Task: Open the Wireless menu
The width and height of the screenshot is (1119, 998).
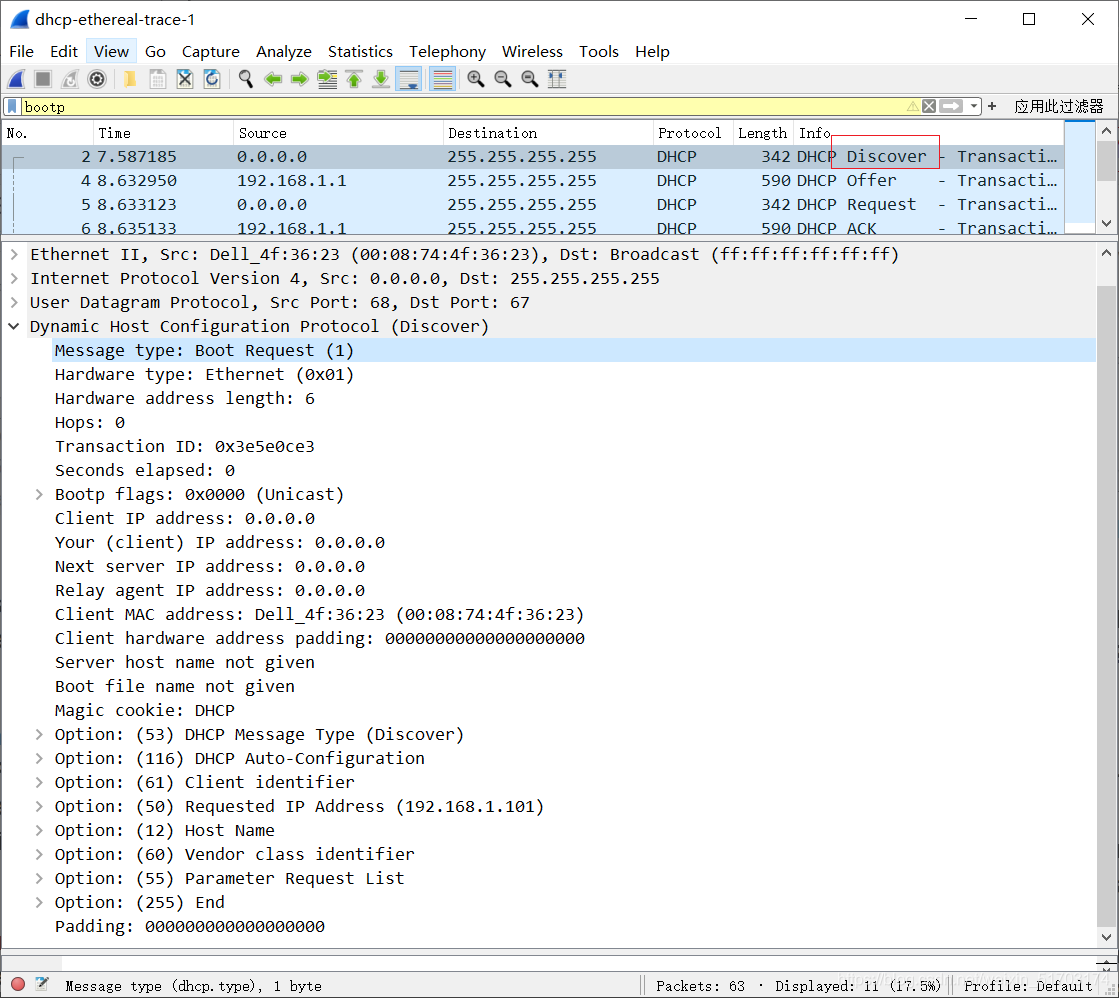Action: pyautogui.click(x=532, y=51)
